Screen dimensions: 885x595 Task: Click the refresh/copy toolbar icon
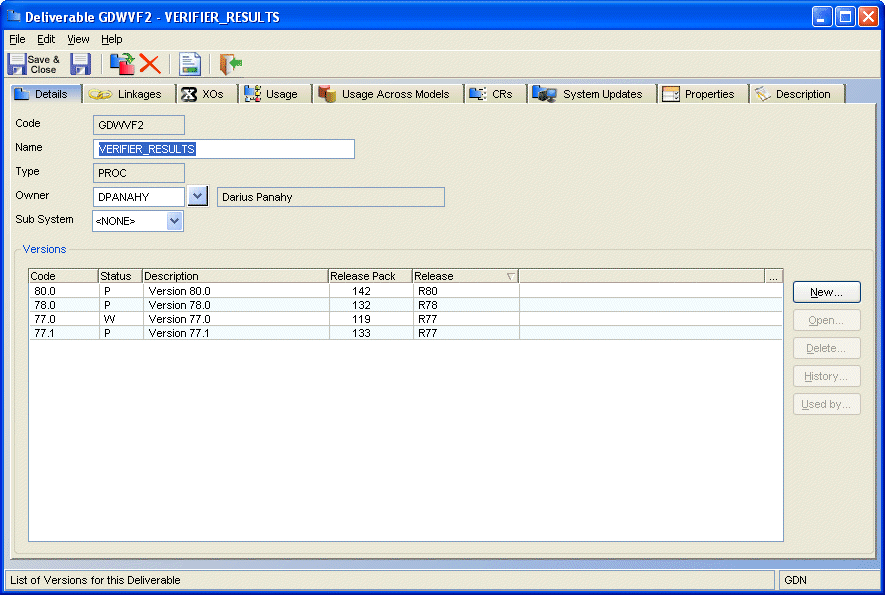tap(122, 64)
